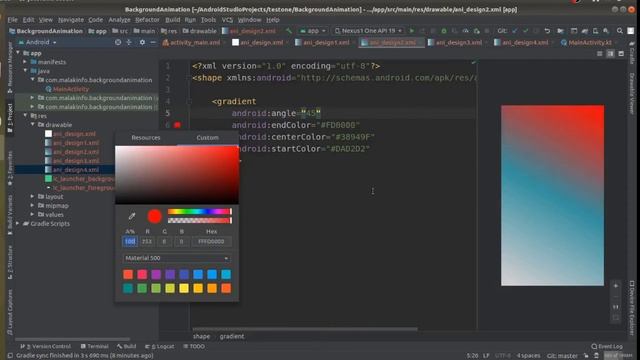Image resolution: width=640 pixels, height=360 pixels.
Task: Hide the Project panel with the minus icon
Action: (153, 42)
